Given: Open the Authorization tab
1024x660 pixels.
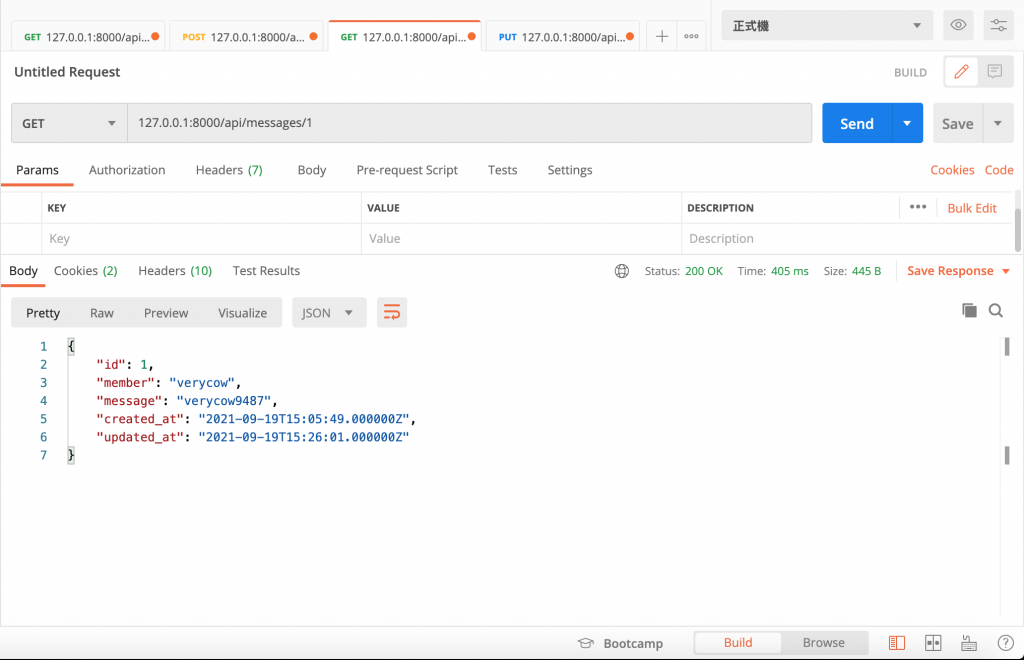Looking at the screenshot, I should [127, 170].
